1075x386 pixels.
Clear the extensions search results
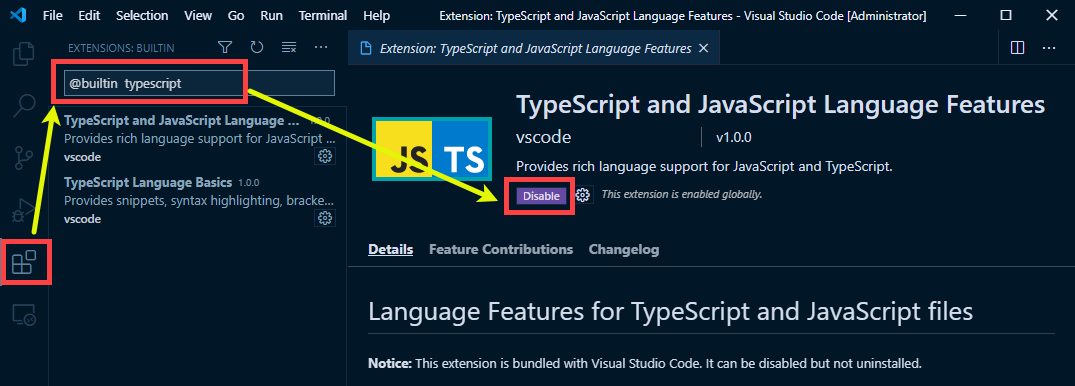[x=289, y=47]
